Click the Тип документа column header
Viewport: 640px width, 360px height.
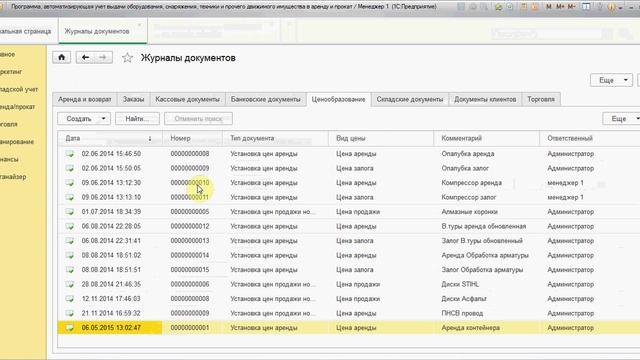276,138
